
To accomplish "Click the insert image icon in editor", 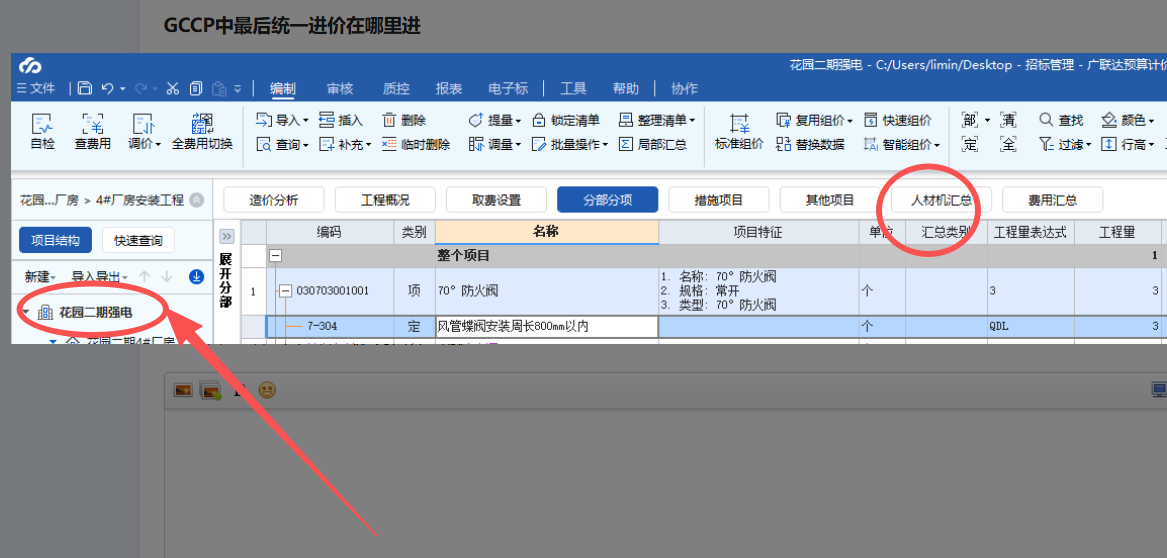I will (x=183, y=389).
